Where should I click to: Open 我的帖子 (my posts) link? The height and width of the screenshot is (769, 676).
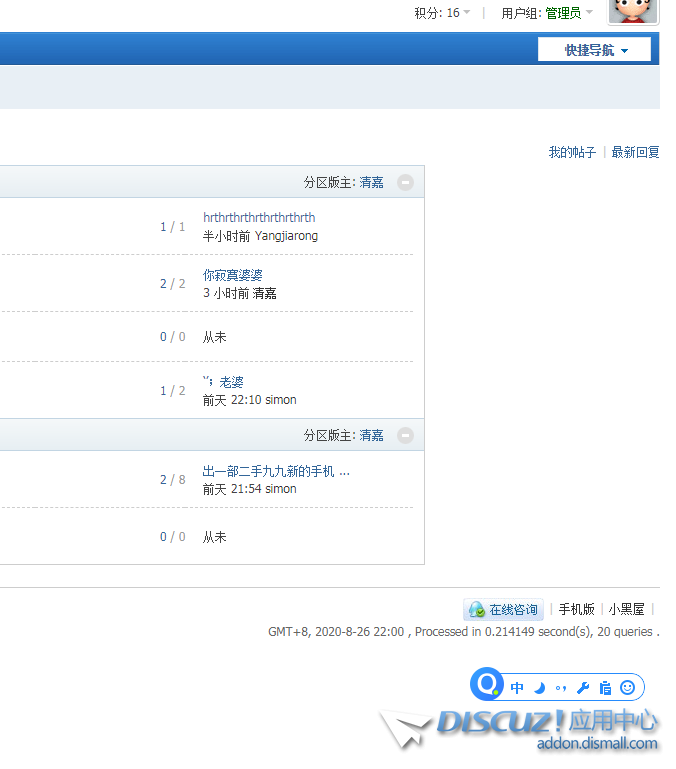[572, 152]
